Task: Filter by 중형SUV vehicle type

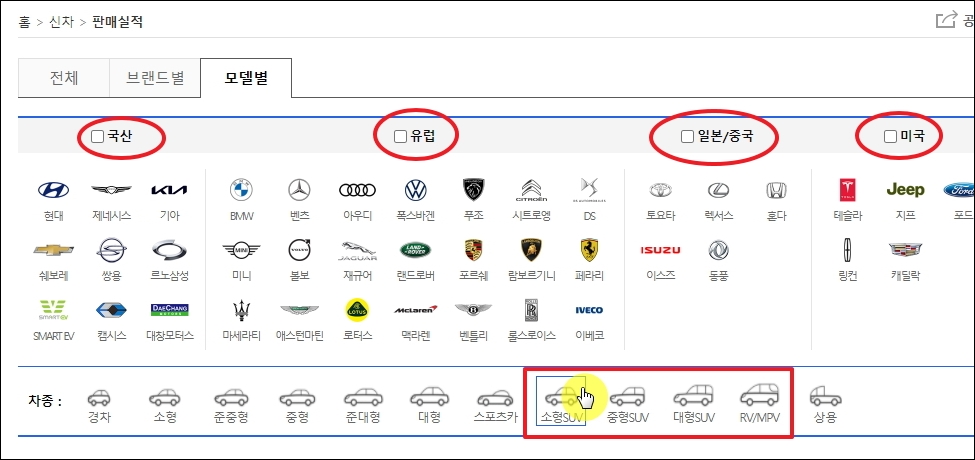Action: (x=628, y=405)
